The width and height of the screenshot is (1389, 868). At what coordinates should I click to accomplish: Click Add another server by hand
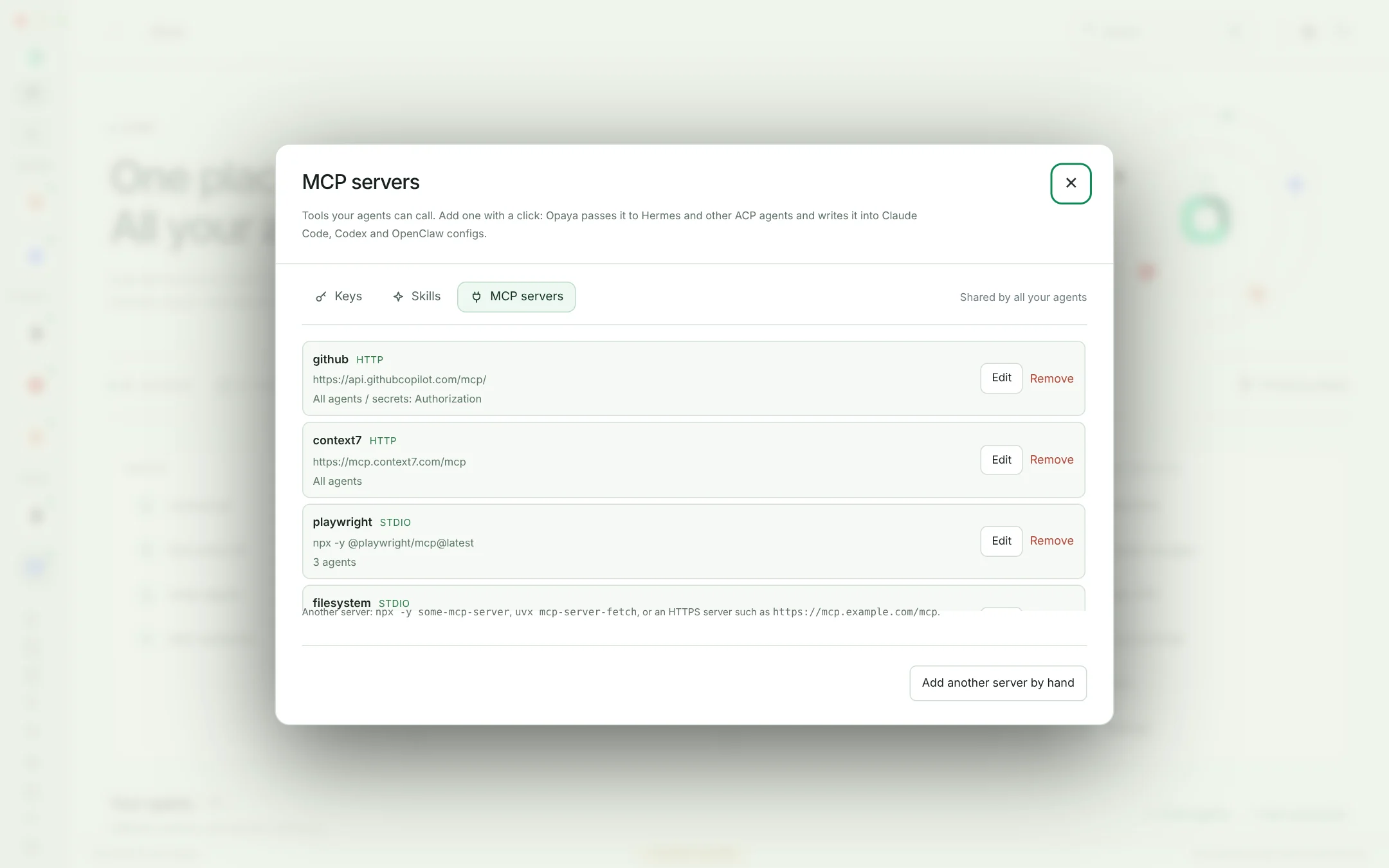998,683
